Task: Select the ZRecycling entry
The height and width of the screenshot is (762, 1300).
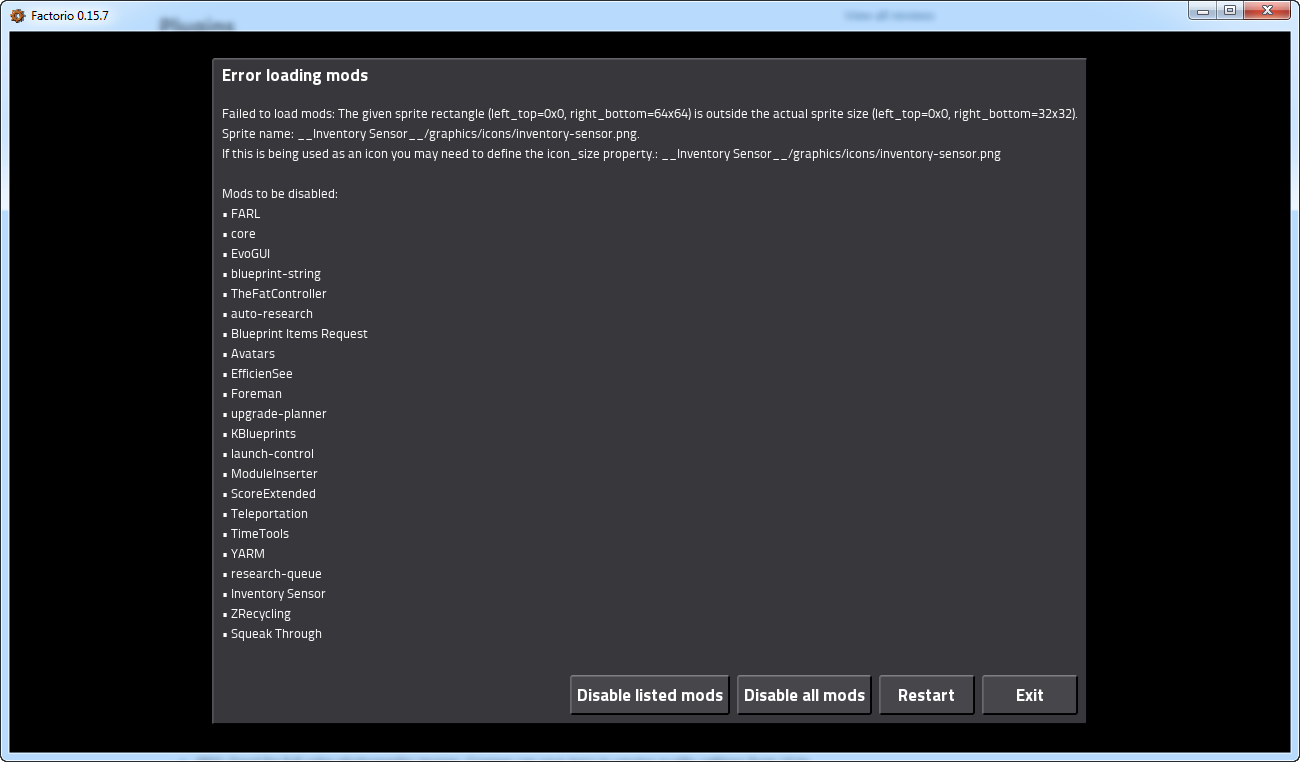Action: [261, 614]
